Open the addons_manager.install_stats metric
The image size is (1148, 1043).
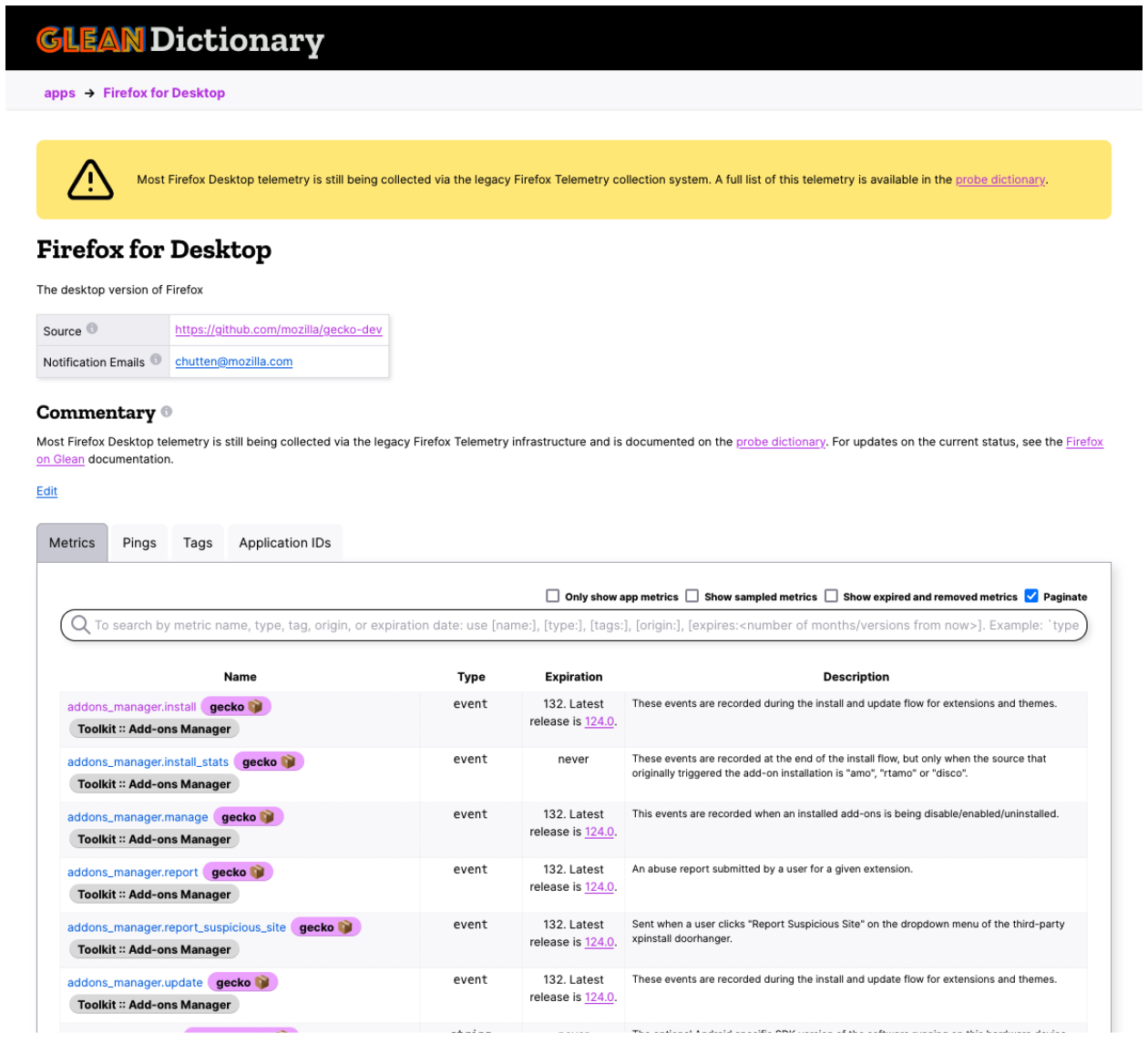(x=149, y=762)
